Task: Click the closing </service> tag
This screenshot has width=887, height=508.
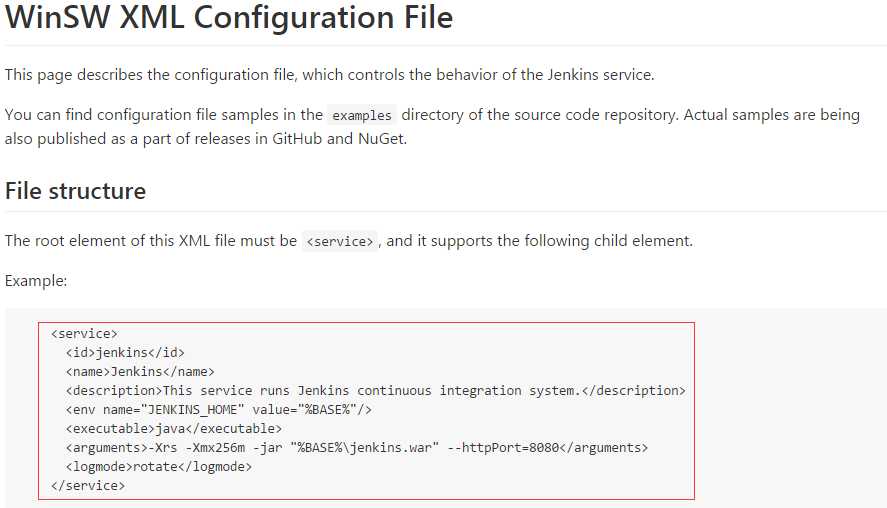Action: [x=88, y=485]
